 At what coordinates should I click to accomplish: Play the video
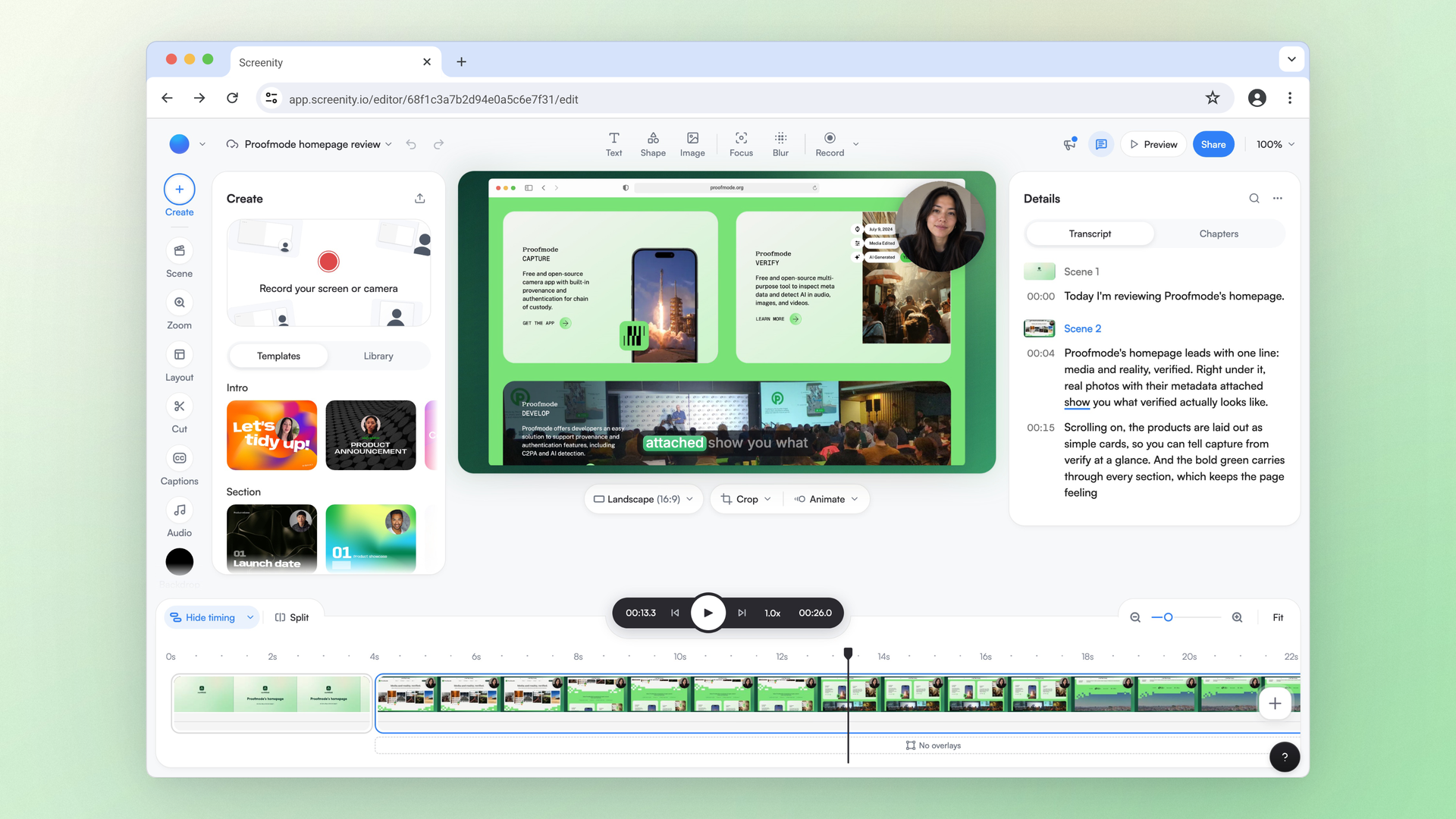tap(708, 613)
